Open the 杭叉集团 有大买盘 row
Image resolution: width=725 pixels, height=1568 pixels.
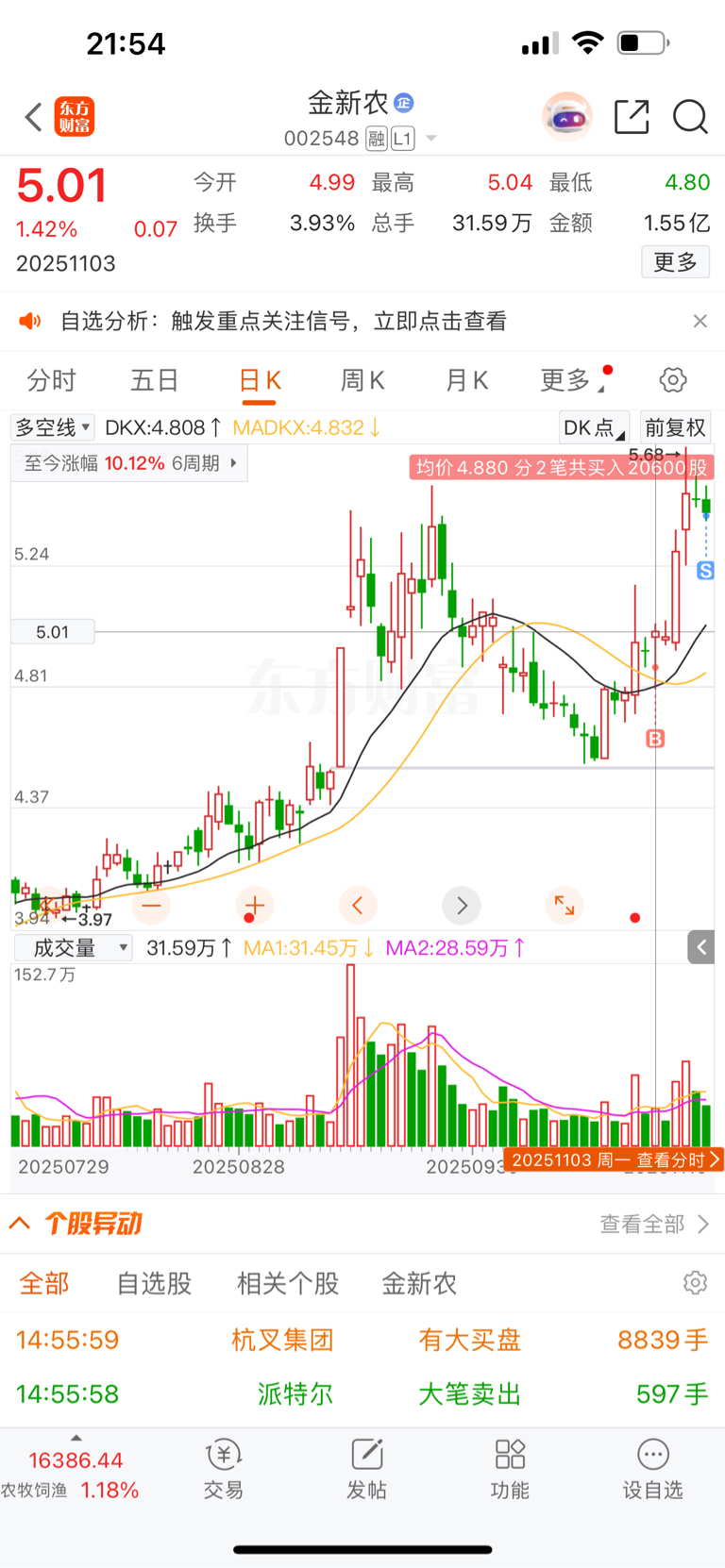point(362,1340)
